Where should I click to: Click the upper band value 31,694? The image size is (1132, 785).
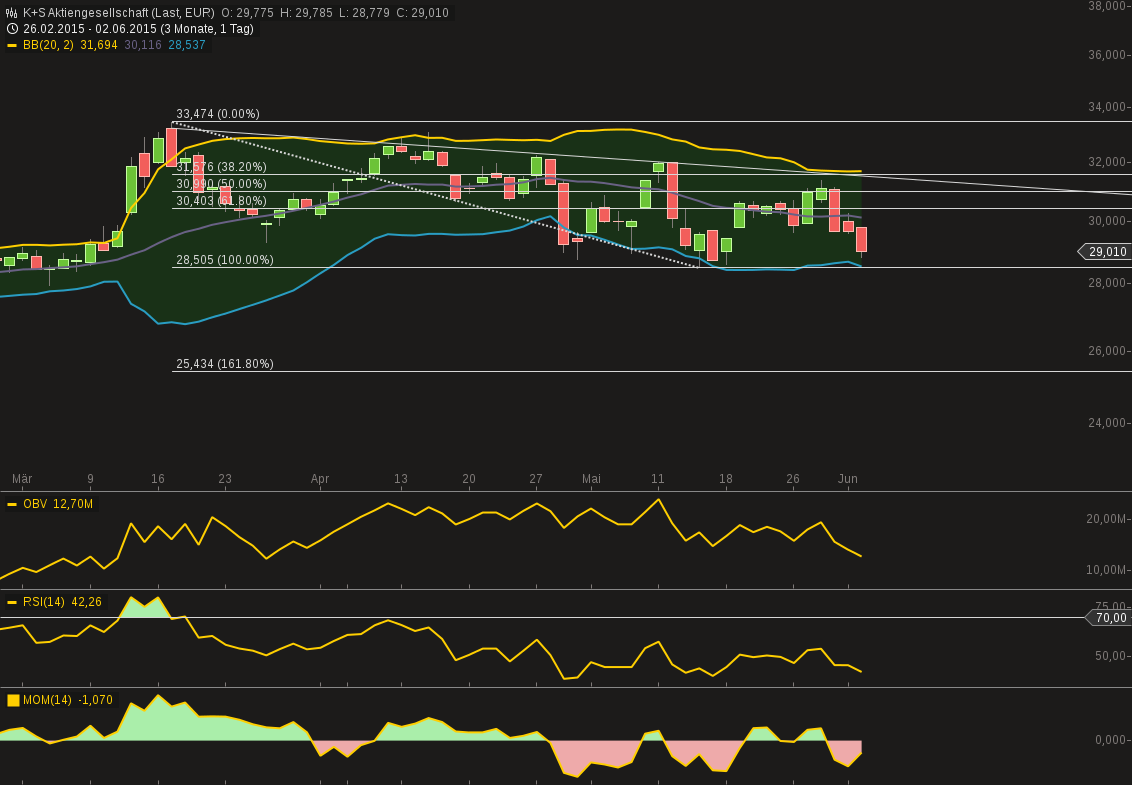[x=98, y=45]
